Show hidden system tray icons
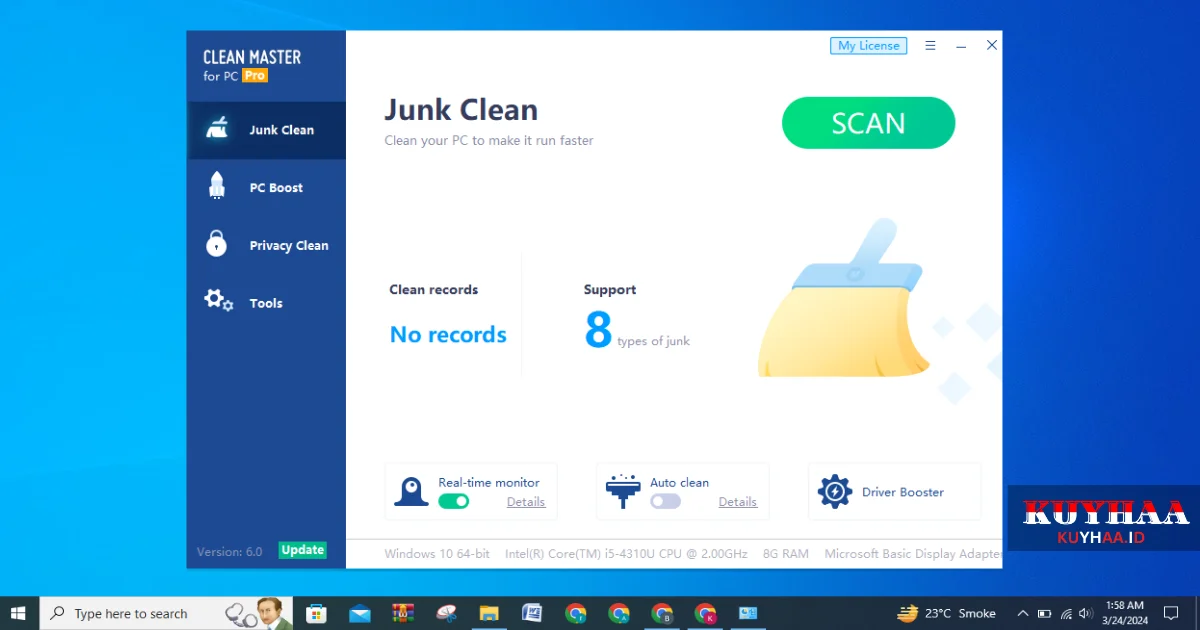1200x630 pixels. tap(1022, 613)
